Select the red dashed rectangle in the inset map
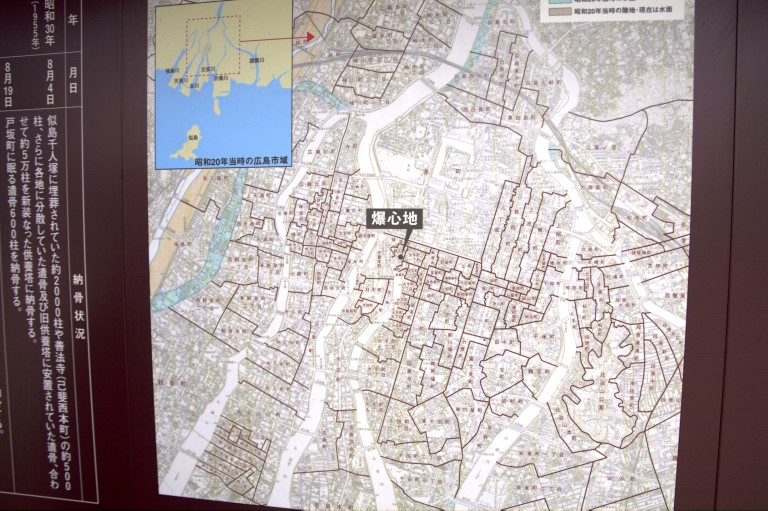The image size is (768, 511). click(x=213, y=49)
